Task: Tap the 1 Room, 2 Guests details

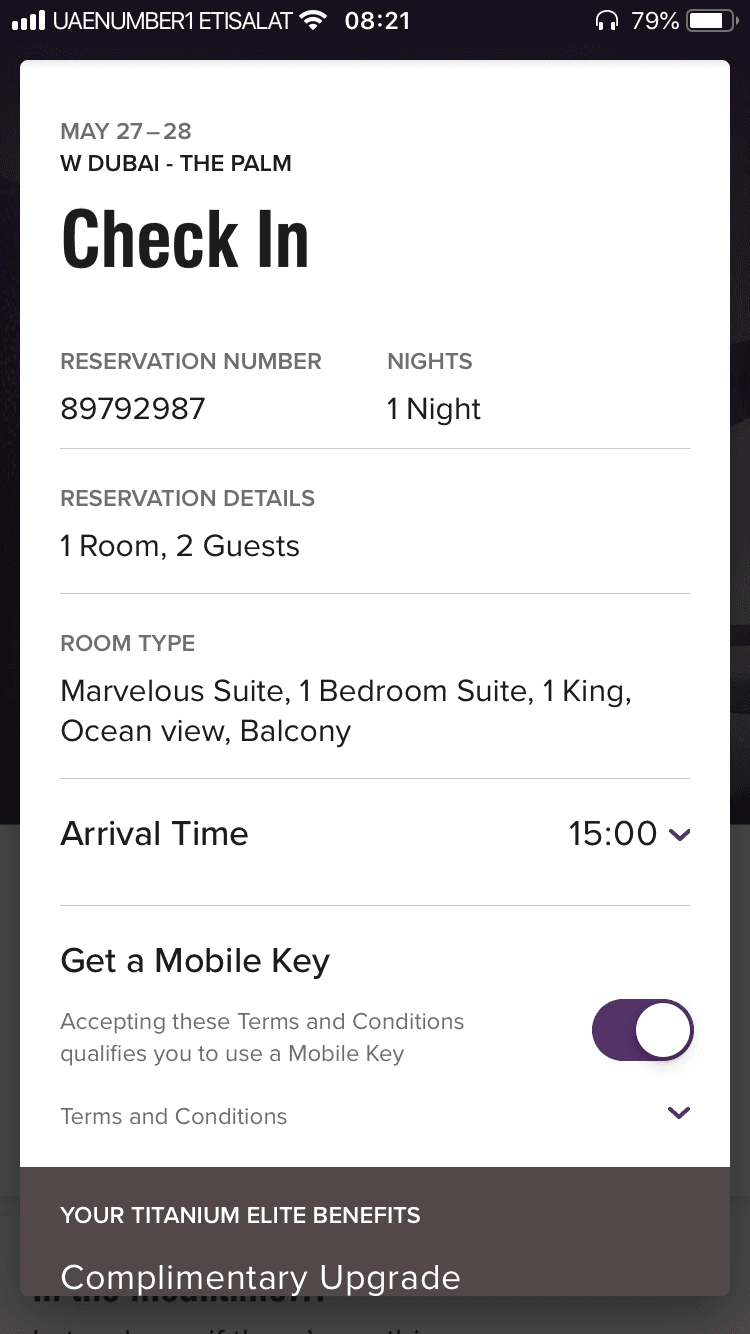Action: (180, 546)
